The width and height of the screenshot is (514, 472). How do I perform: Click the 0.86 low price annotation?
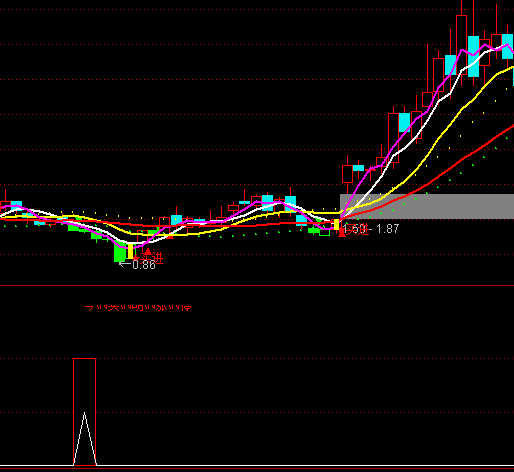pos(137,265)
